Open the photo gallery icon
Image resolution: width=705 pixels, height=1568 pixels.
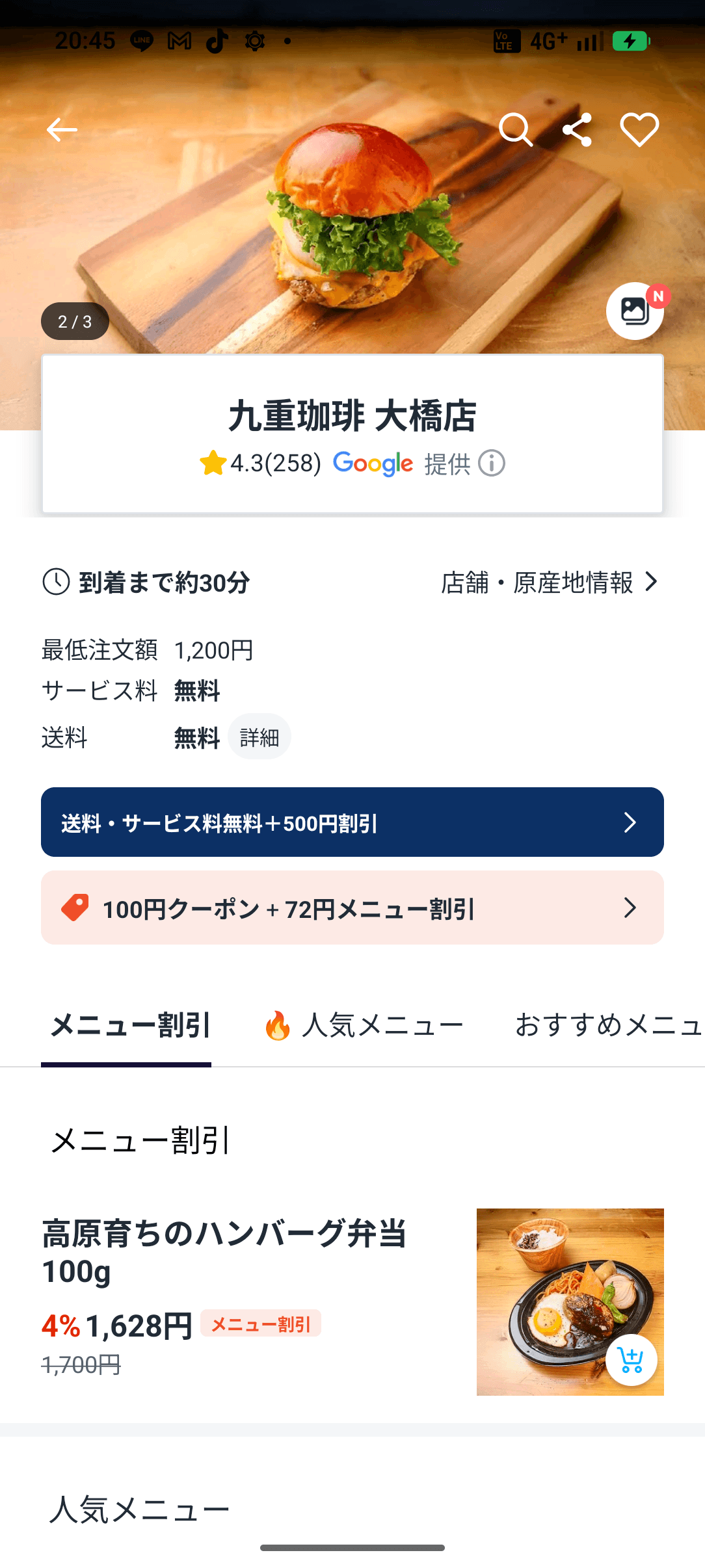pos(635,311)
